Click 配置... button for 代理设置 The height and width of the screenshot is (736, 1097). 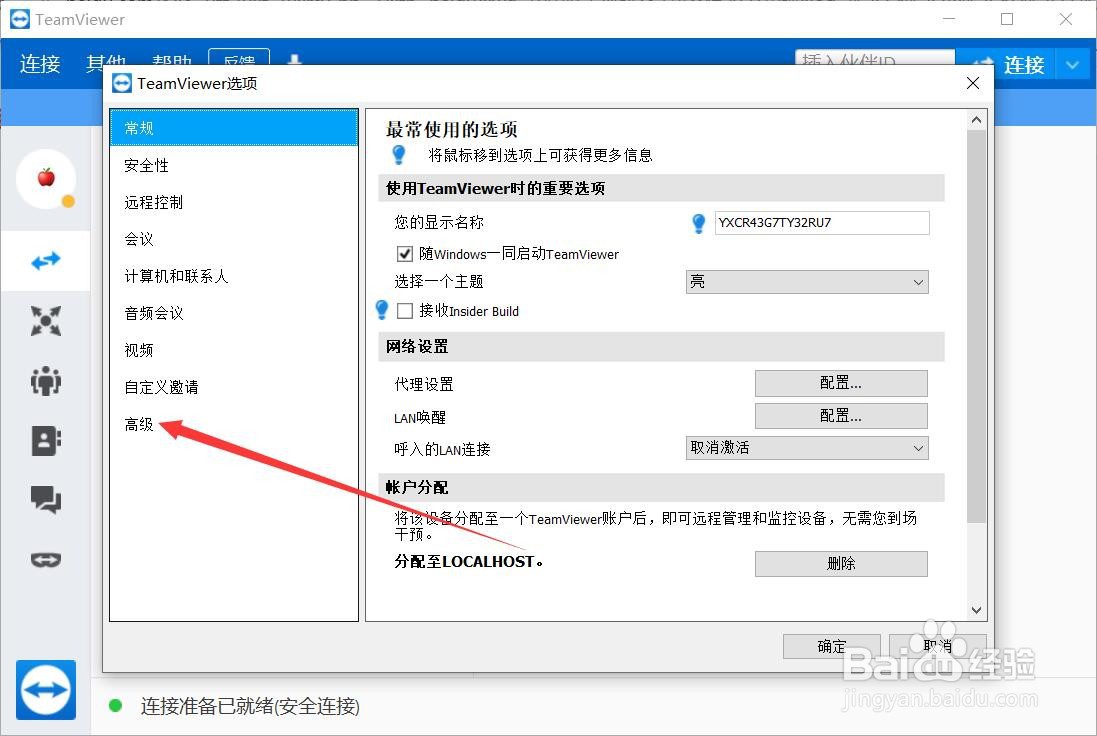841,383
